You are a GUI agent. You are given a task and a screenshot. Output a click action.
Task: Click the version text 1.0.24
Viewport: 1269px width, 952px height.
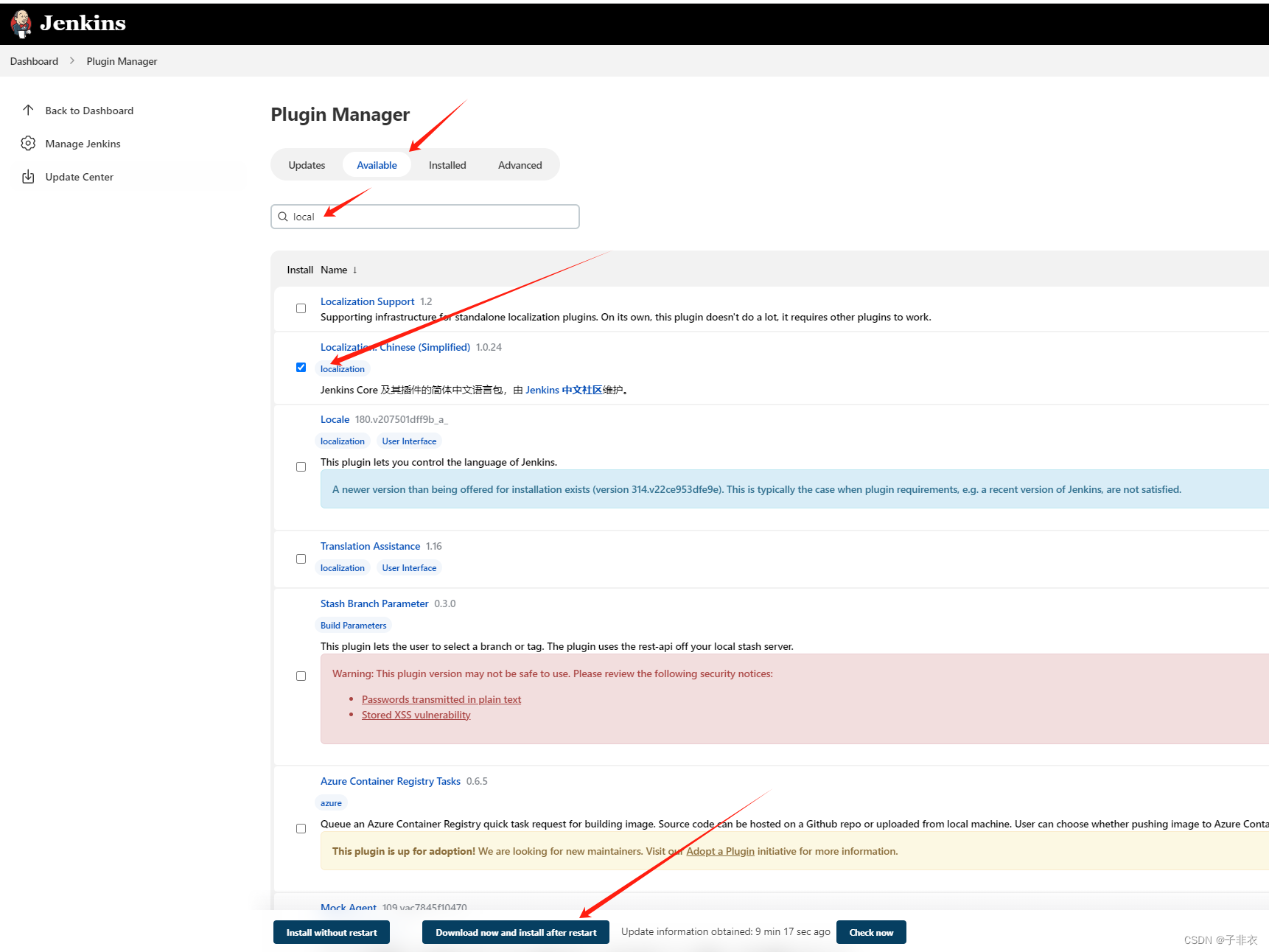coord(489,347)
